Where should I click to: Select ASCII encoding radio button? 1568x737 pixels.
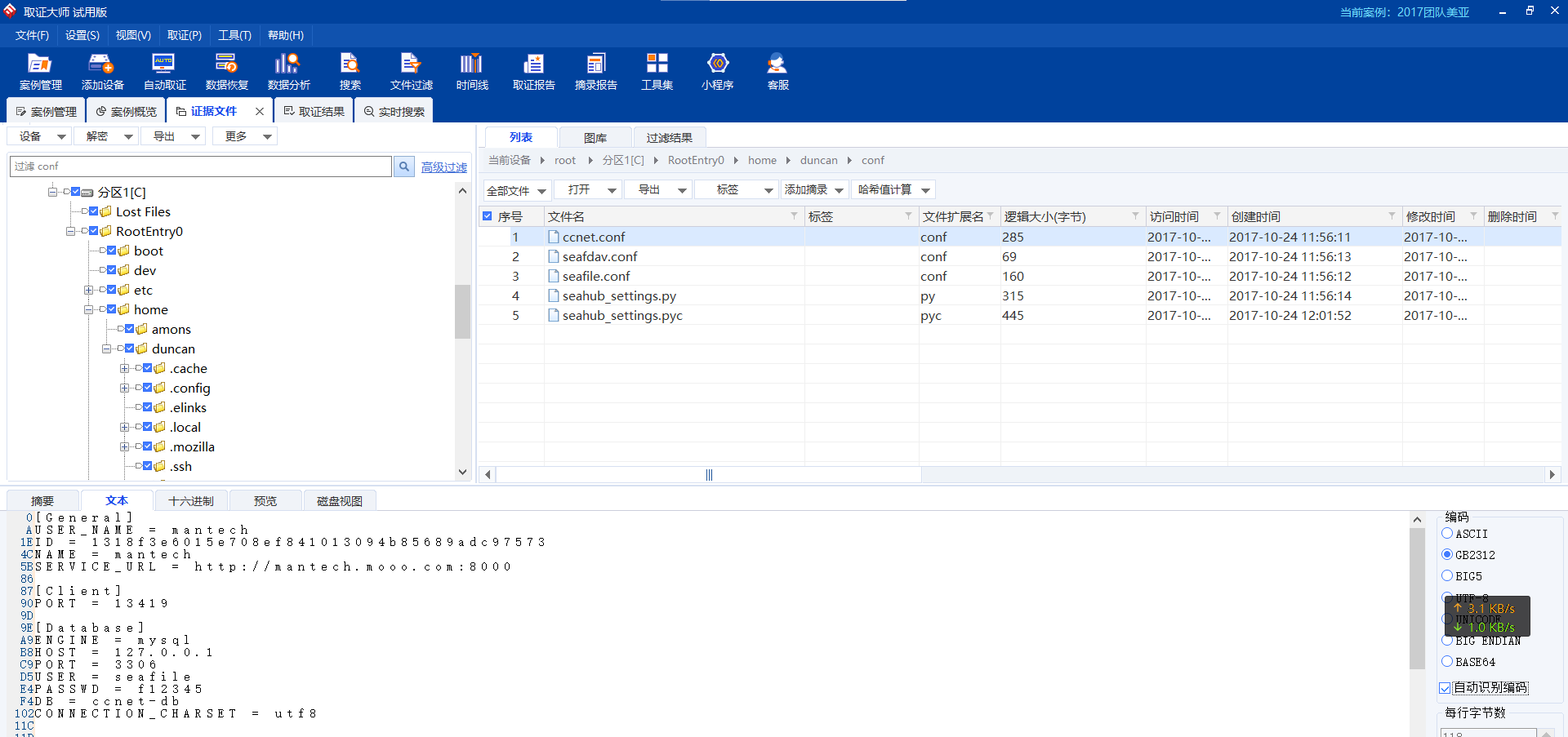coord(1447,533)
